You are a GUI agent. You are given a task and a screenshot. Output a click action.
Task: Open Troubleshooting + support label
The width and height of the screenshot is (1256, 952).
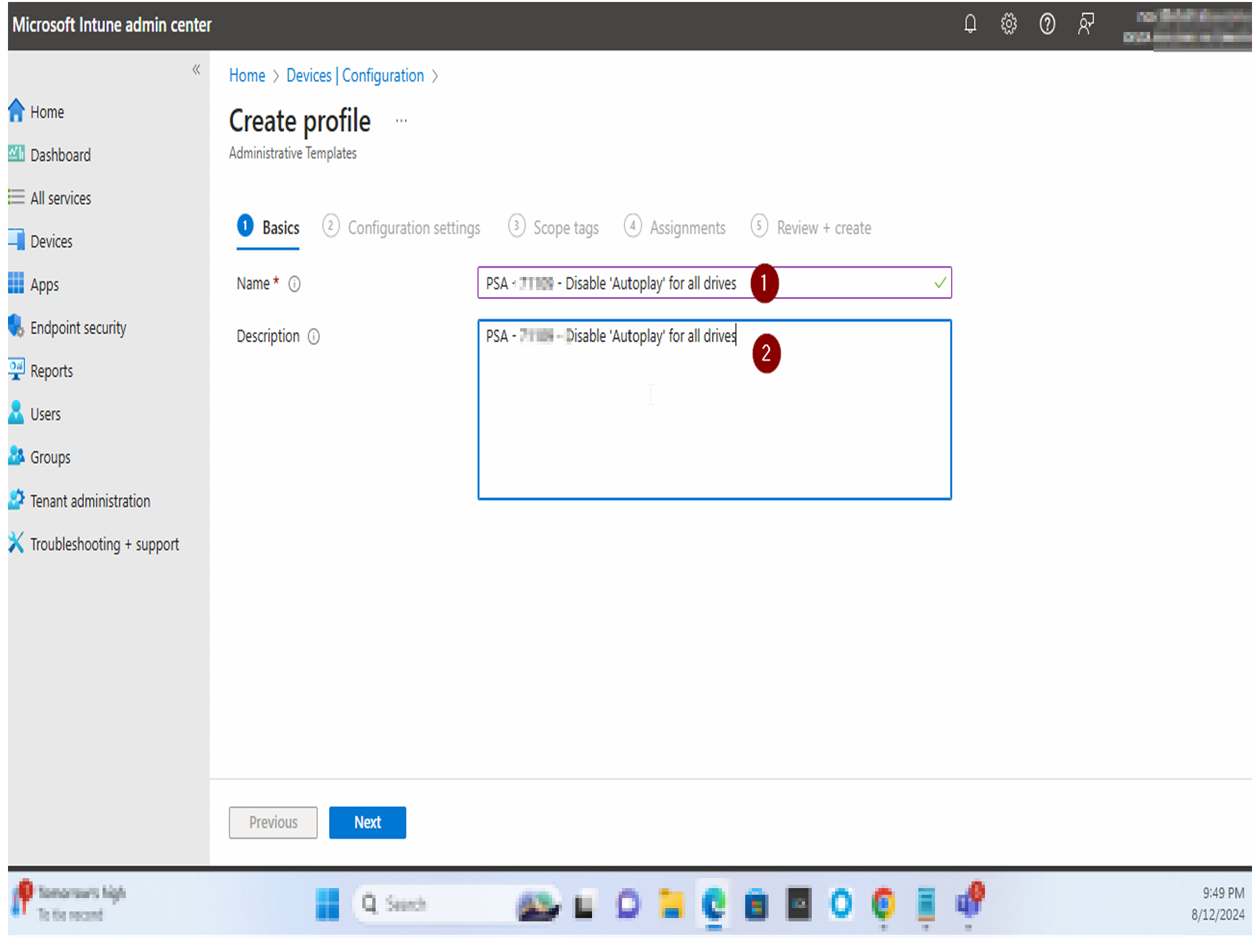click(105, 544)
